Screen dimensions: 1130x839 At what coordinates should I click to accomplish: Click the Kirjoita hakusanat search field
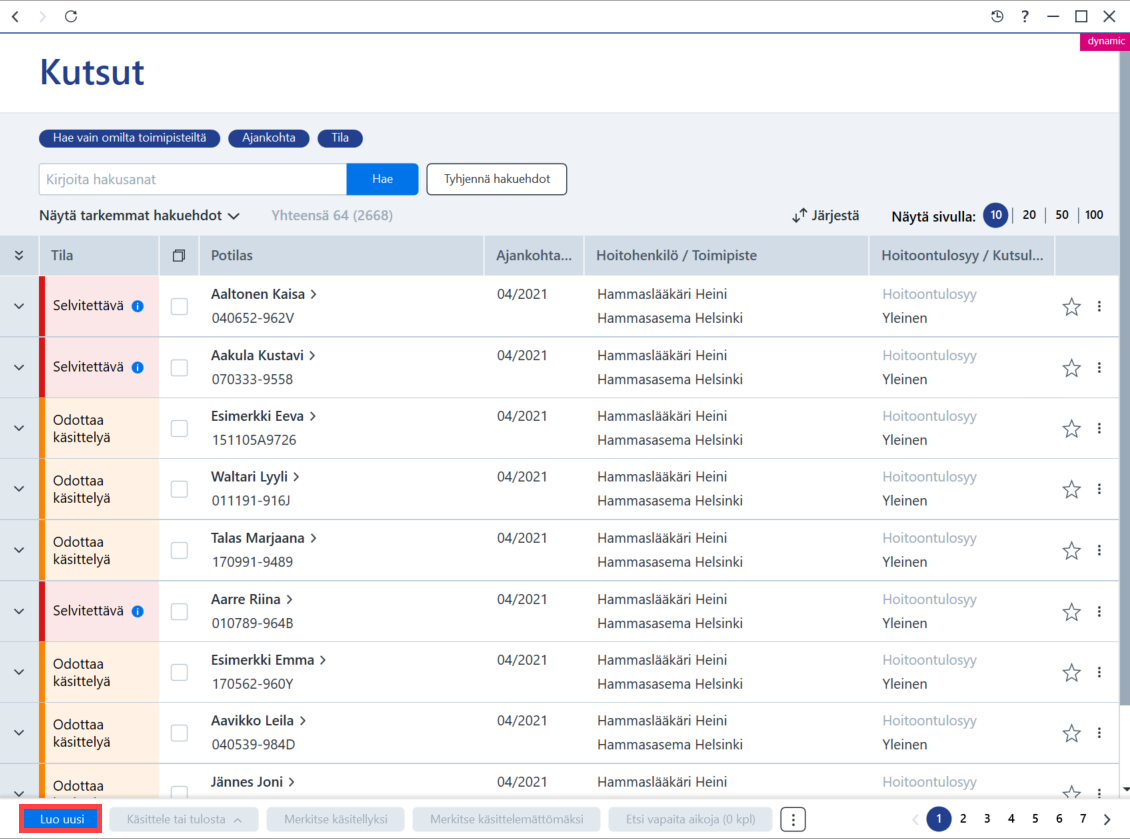point(192,179)
